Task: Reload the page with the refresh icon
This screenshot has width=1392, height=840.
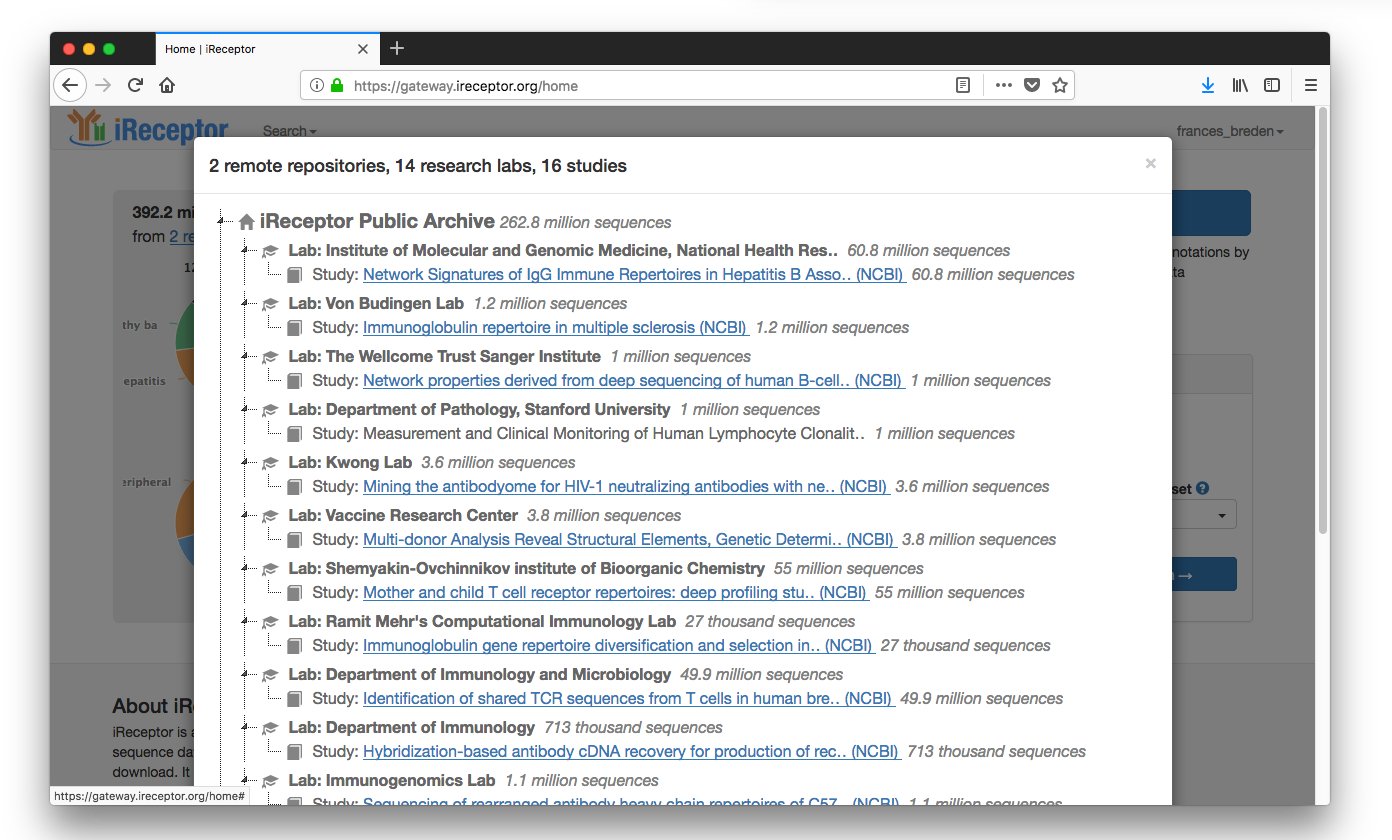Action: tap(135, 85)
